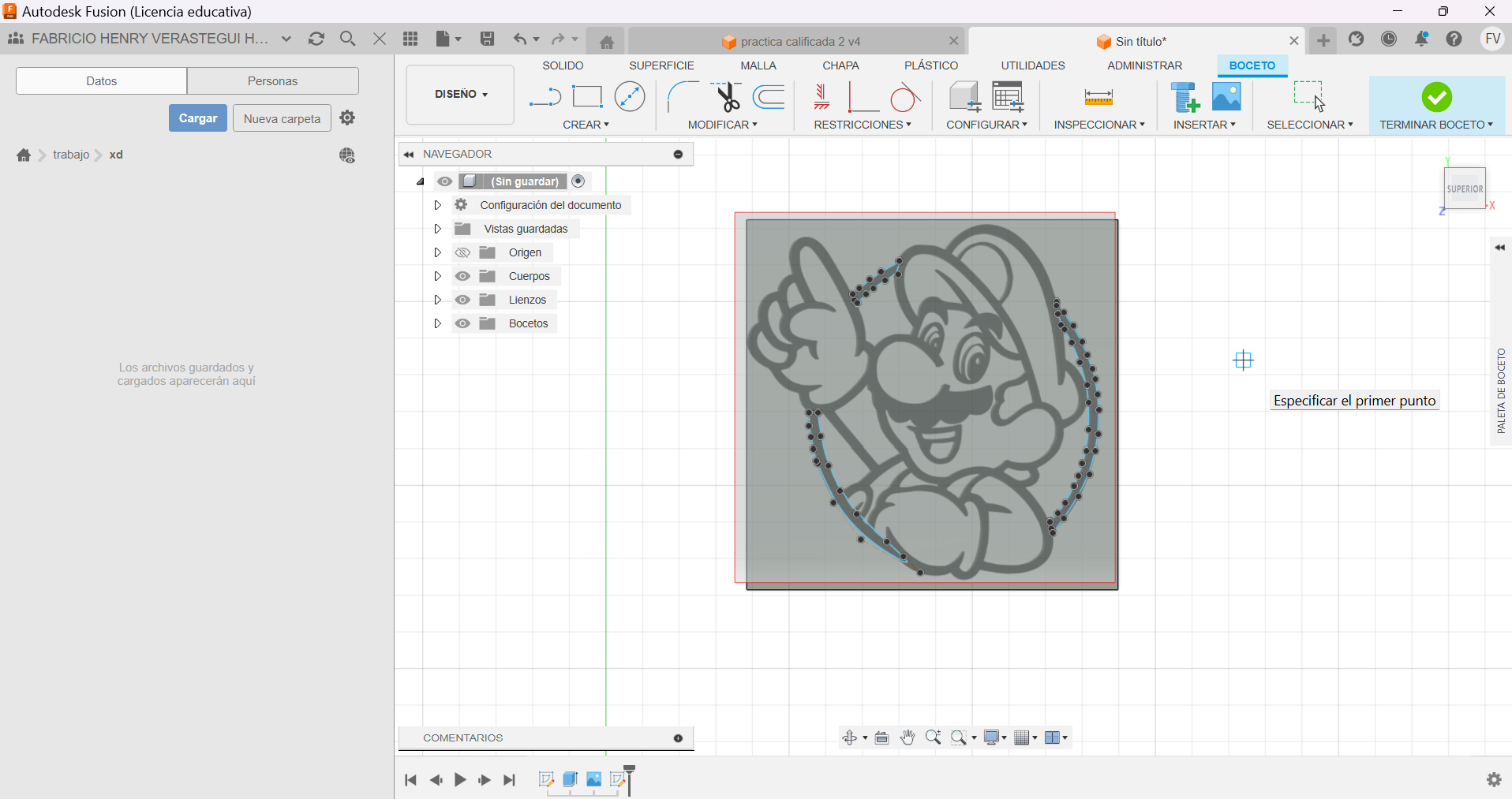
Task: Open the MODIFICAR dropdown menu
Action: (722, 125)
